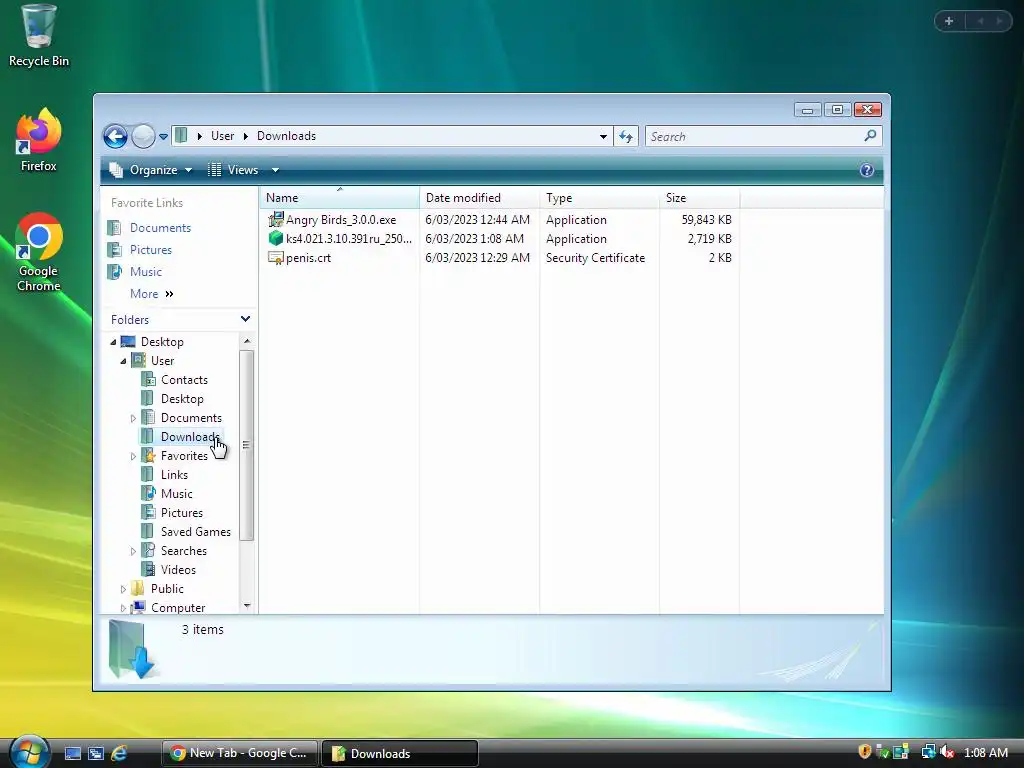Image resolution: width=1024 pixels, height=768 pixels.
Task: Expand the Searches tree node
Action: (x=133, y=551)
